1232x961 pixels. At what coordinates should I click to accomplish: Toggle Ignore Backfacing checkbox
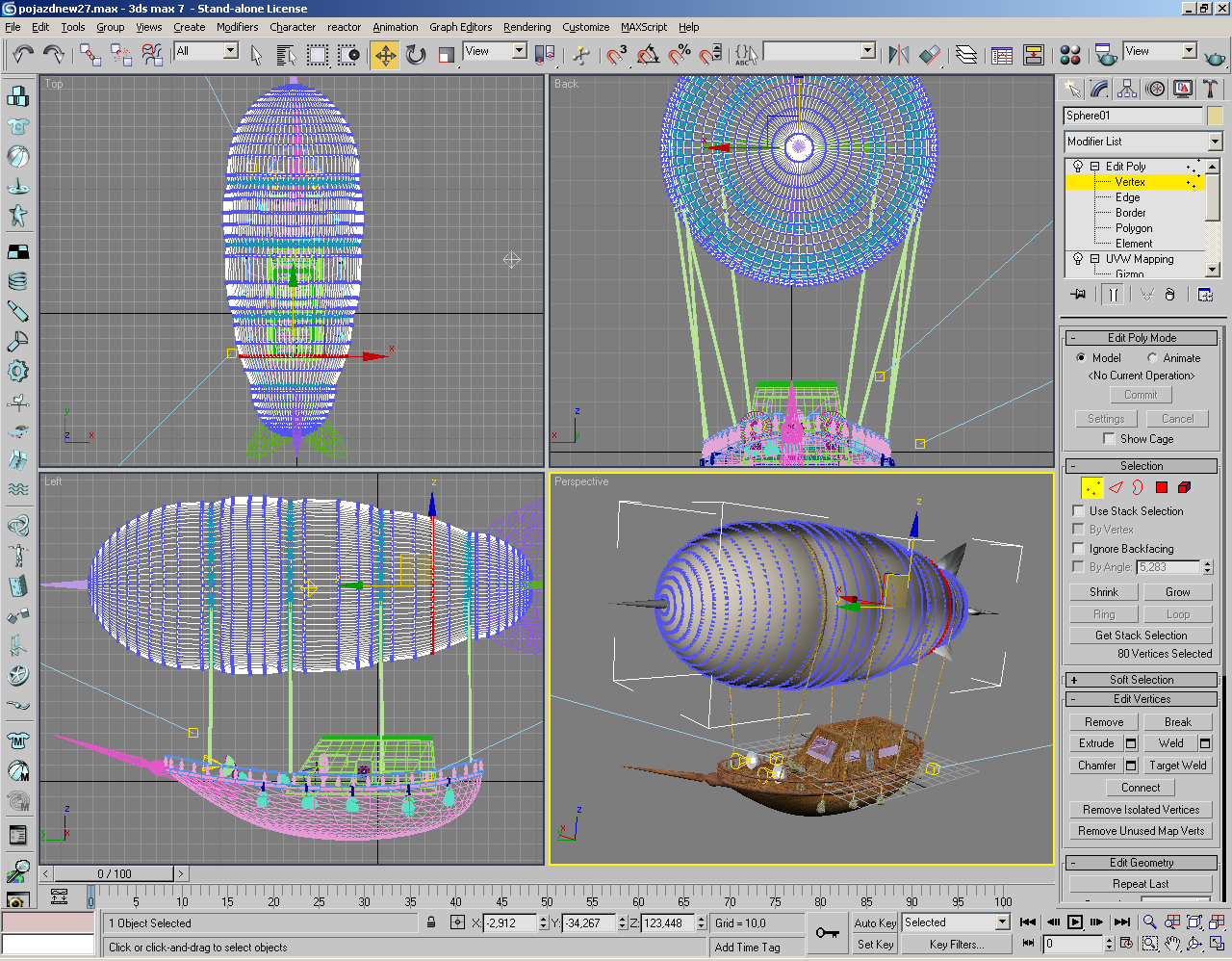pyautogui.click(x=1078, y=548)
